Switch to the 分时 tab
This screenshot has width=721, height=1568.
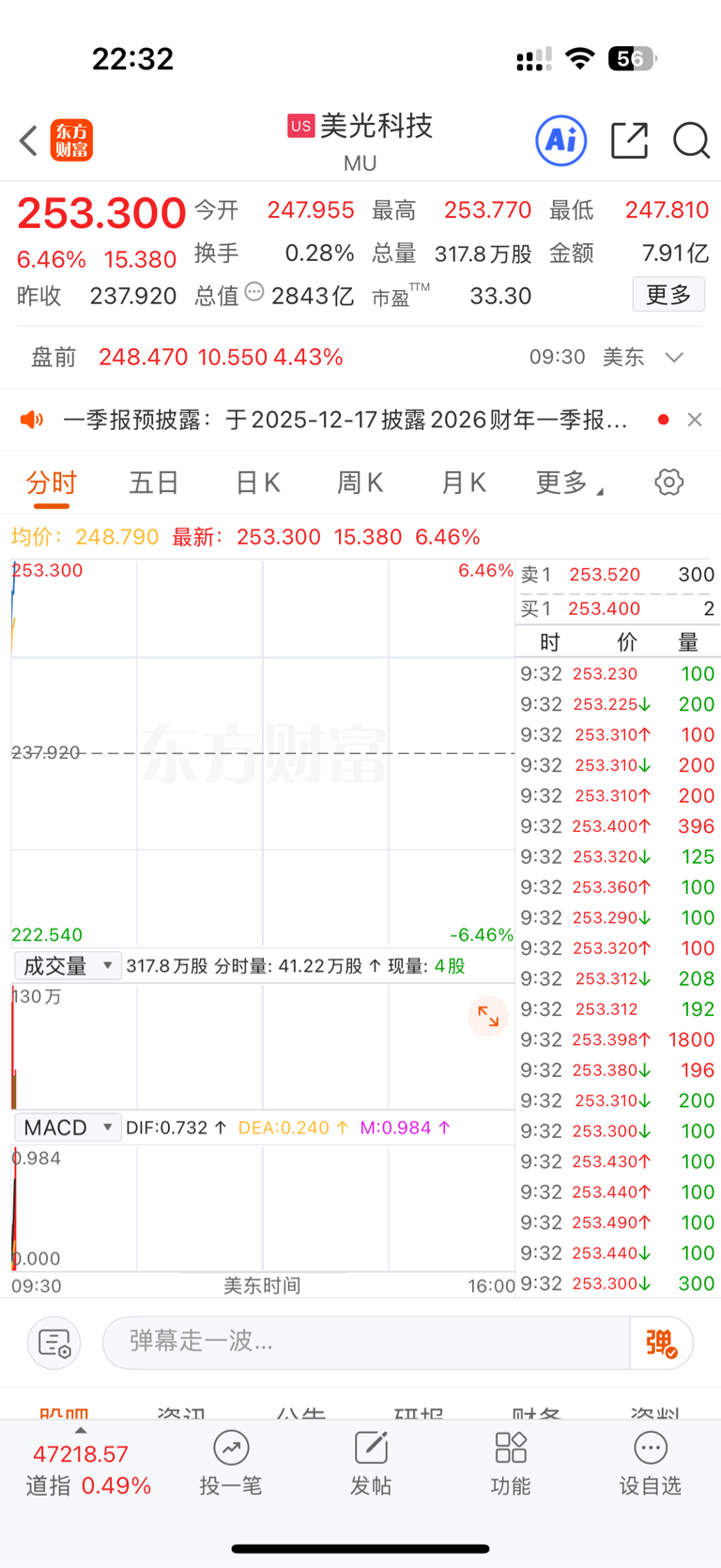point(52,483)
